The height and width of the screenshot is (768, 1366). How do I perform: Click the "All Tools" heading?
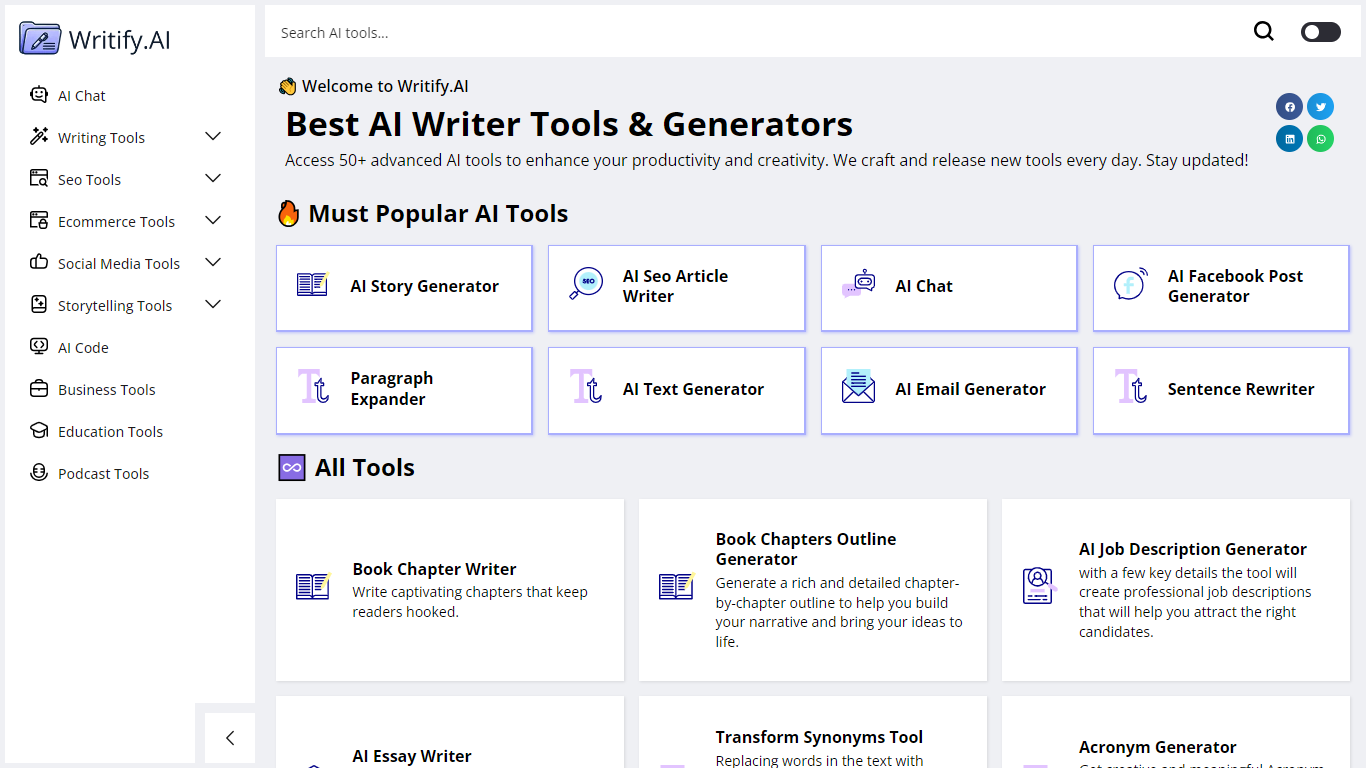365,468
